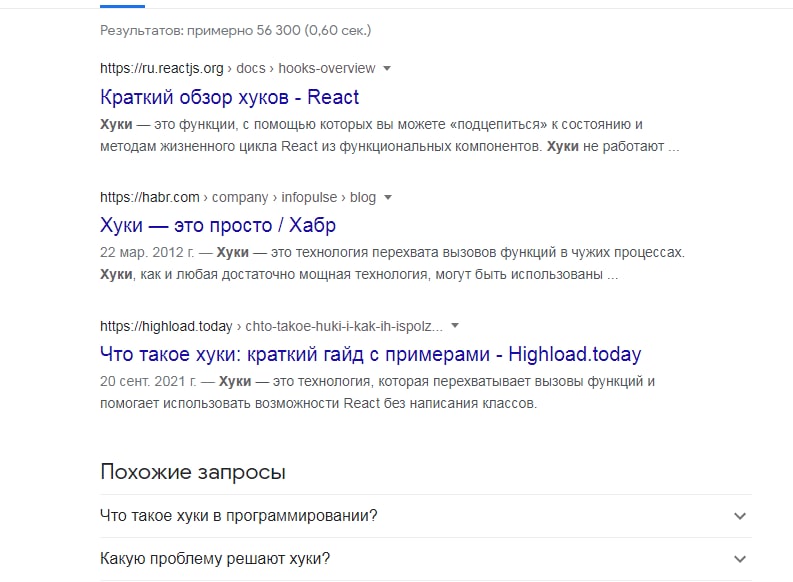793x582 pixels.
Task: Expand 'Что такое хуки в программировании?' question
Action: tap(426, 516)
